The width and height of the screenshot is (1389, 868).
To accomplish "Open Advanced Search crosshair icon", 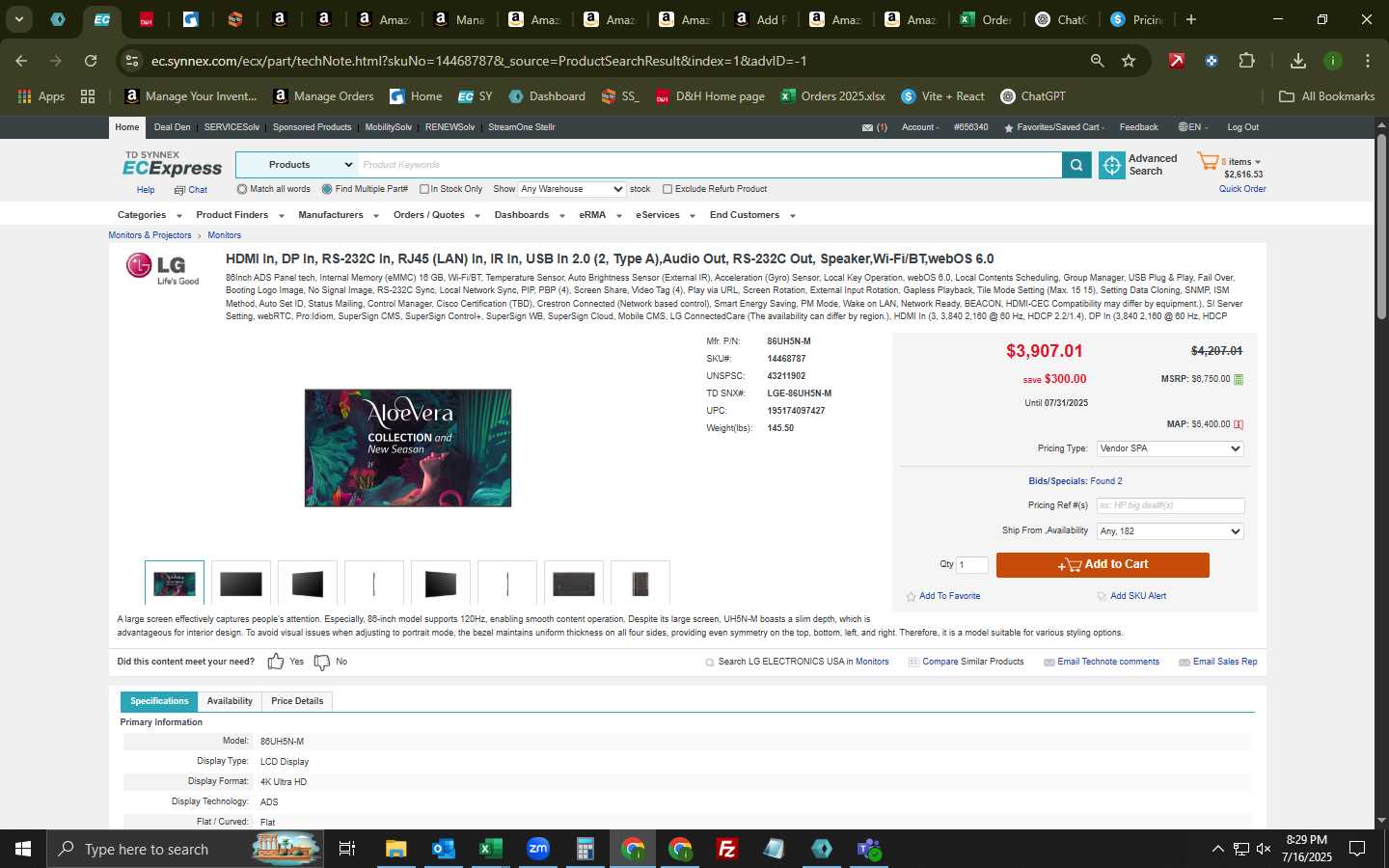I will (x=1111, y=165).
